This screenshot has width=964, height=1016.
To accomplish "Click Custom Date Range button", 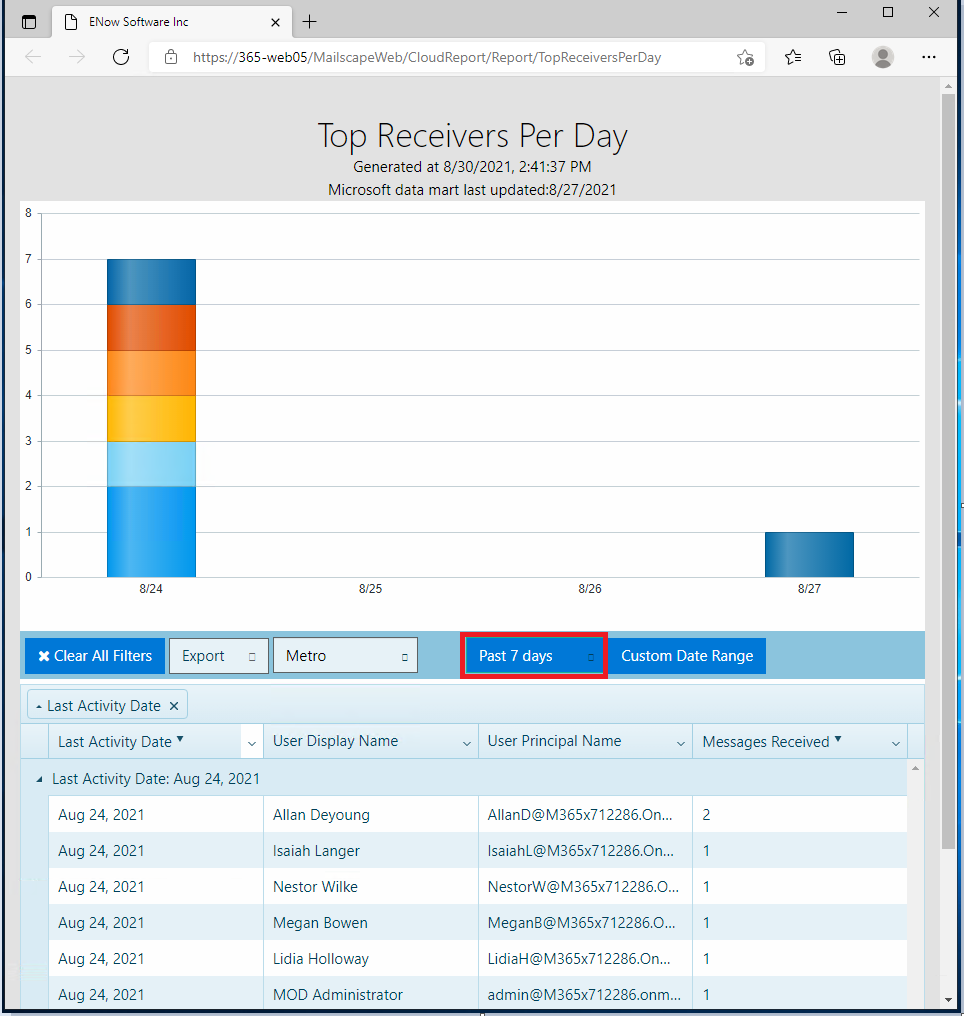I will pos(687,656).
